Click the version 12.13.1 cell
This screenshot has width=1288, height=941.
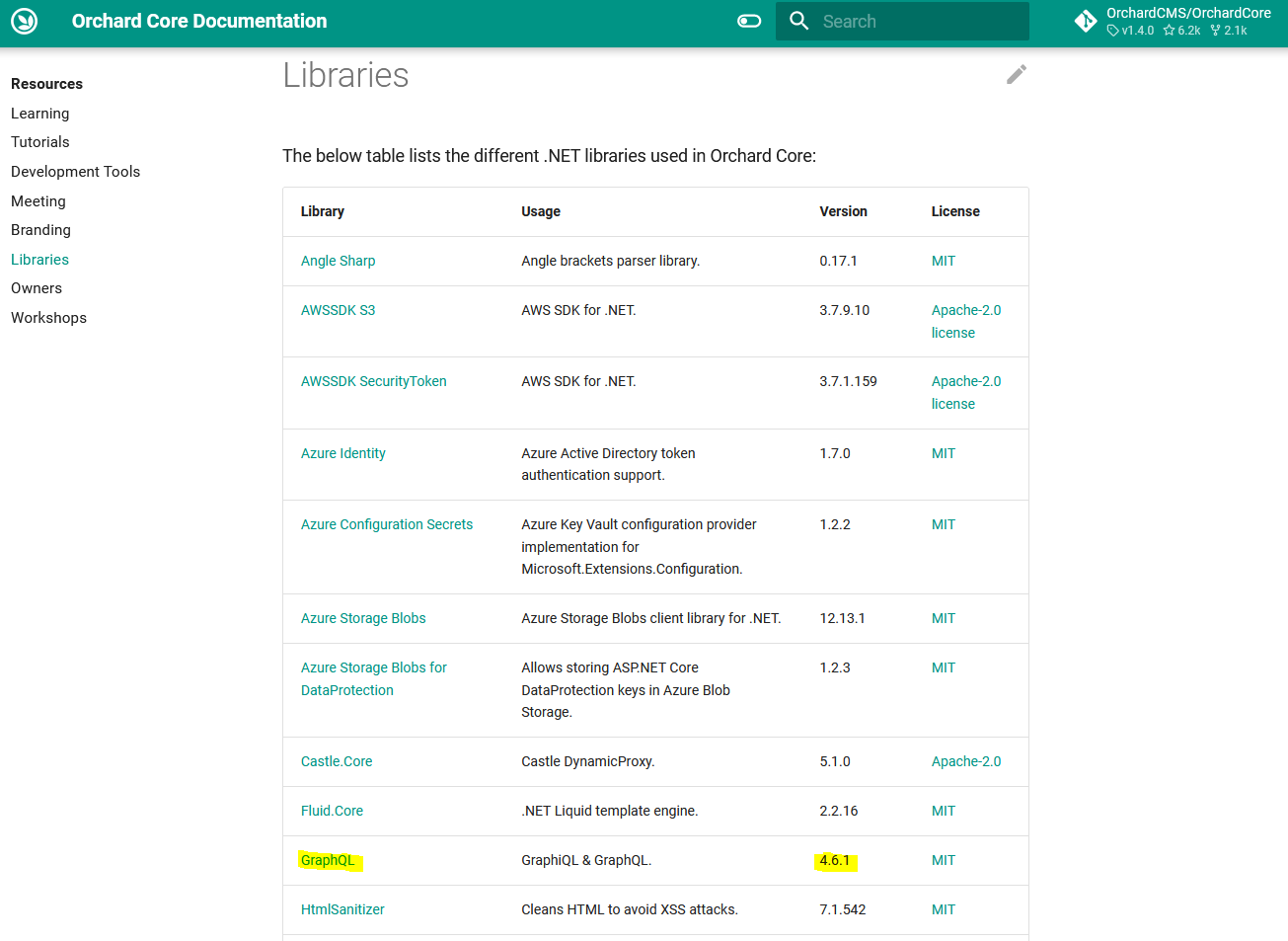(x=843, y=618)
